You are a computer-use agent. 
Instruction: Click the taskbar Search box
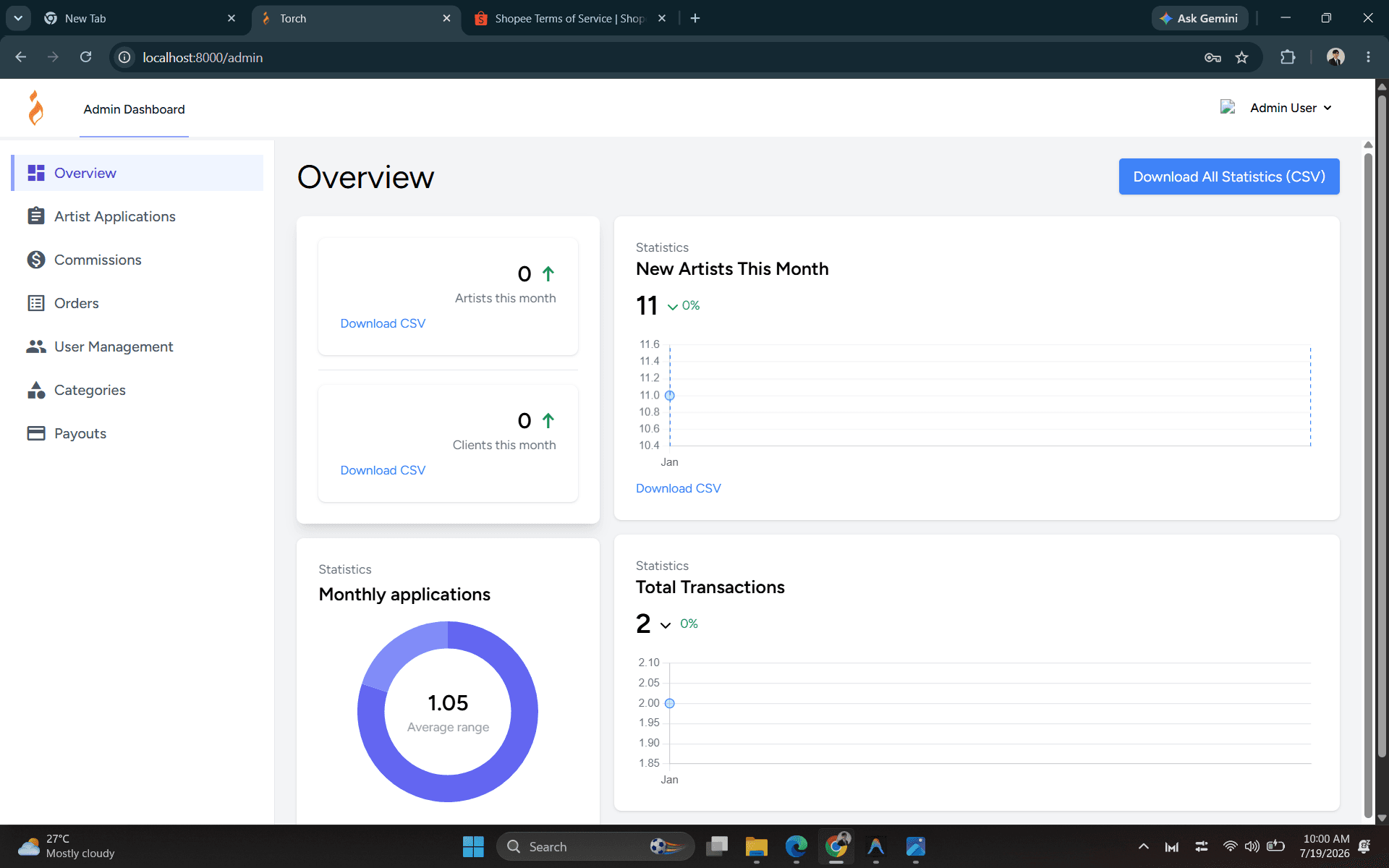coord(595,846)
